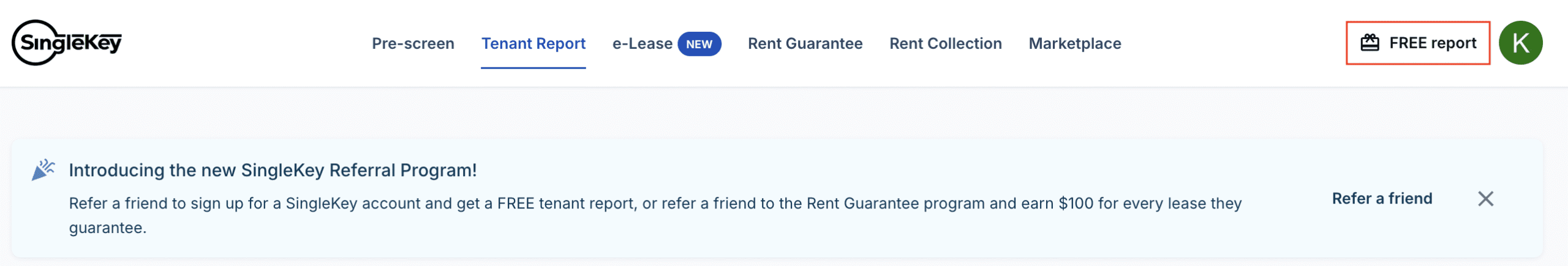Open the green K profile avatar
Viewport: 1568px width, 266px height.
point(1520,43)
